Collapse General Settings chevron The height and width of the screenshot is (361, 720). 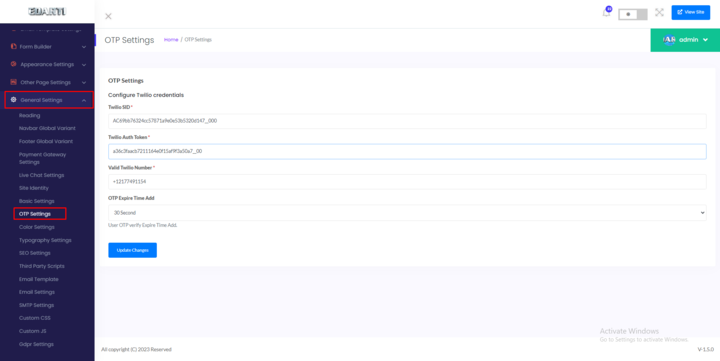pos(84,100)
